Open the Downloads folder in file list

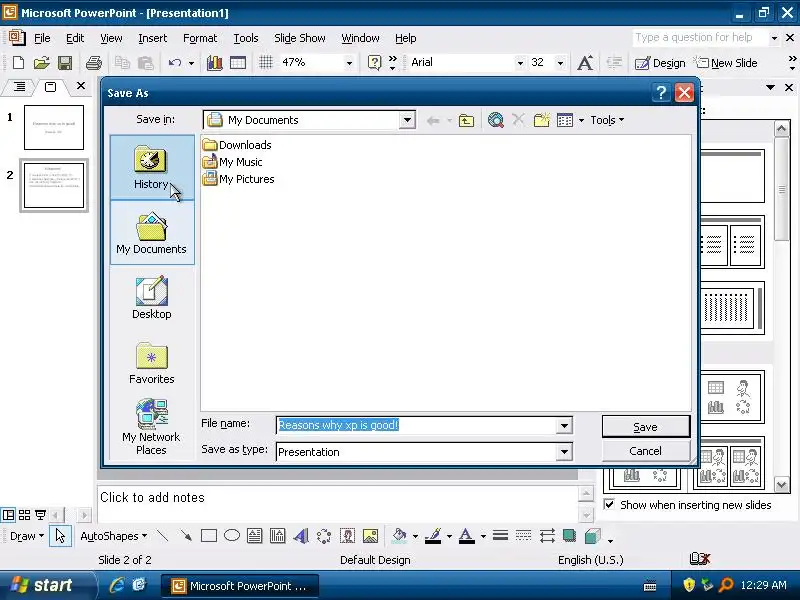coord(237,145)
